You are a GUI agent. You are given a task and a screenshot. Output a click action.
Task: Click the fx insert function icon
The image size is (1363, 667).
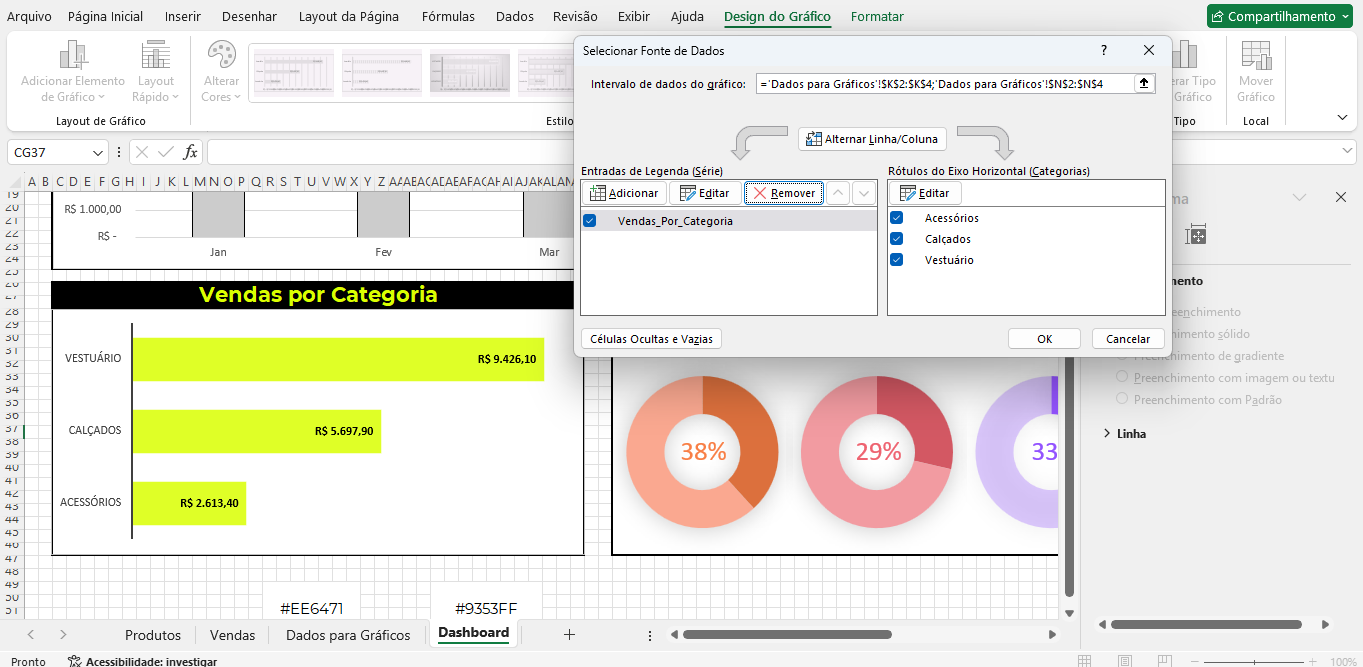190,152
